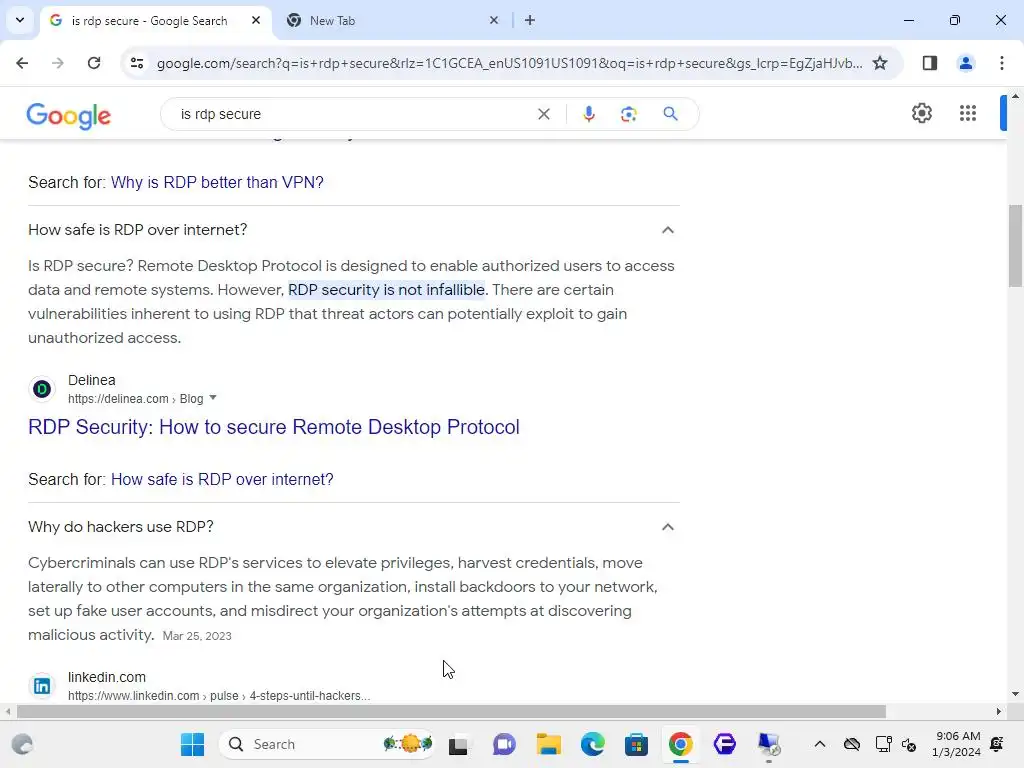Open a new browser tab
Viewport: 1024px width, 768px height.
530,20
